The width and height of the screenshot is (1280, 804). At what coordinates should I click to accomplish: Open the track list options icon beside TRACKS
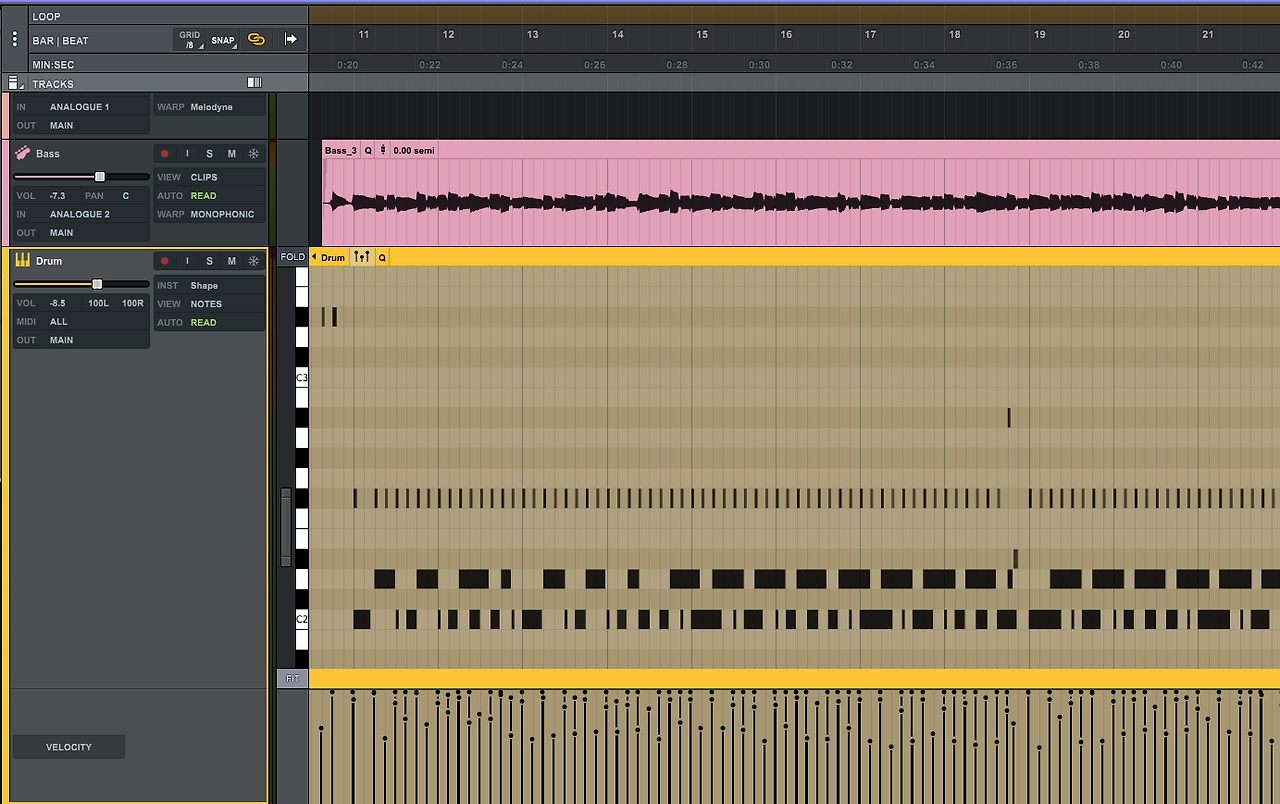coord(14,83)
